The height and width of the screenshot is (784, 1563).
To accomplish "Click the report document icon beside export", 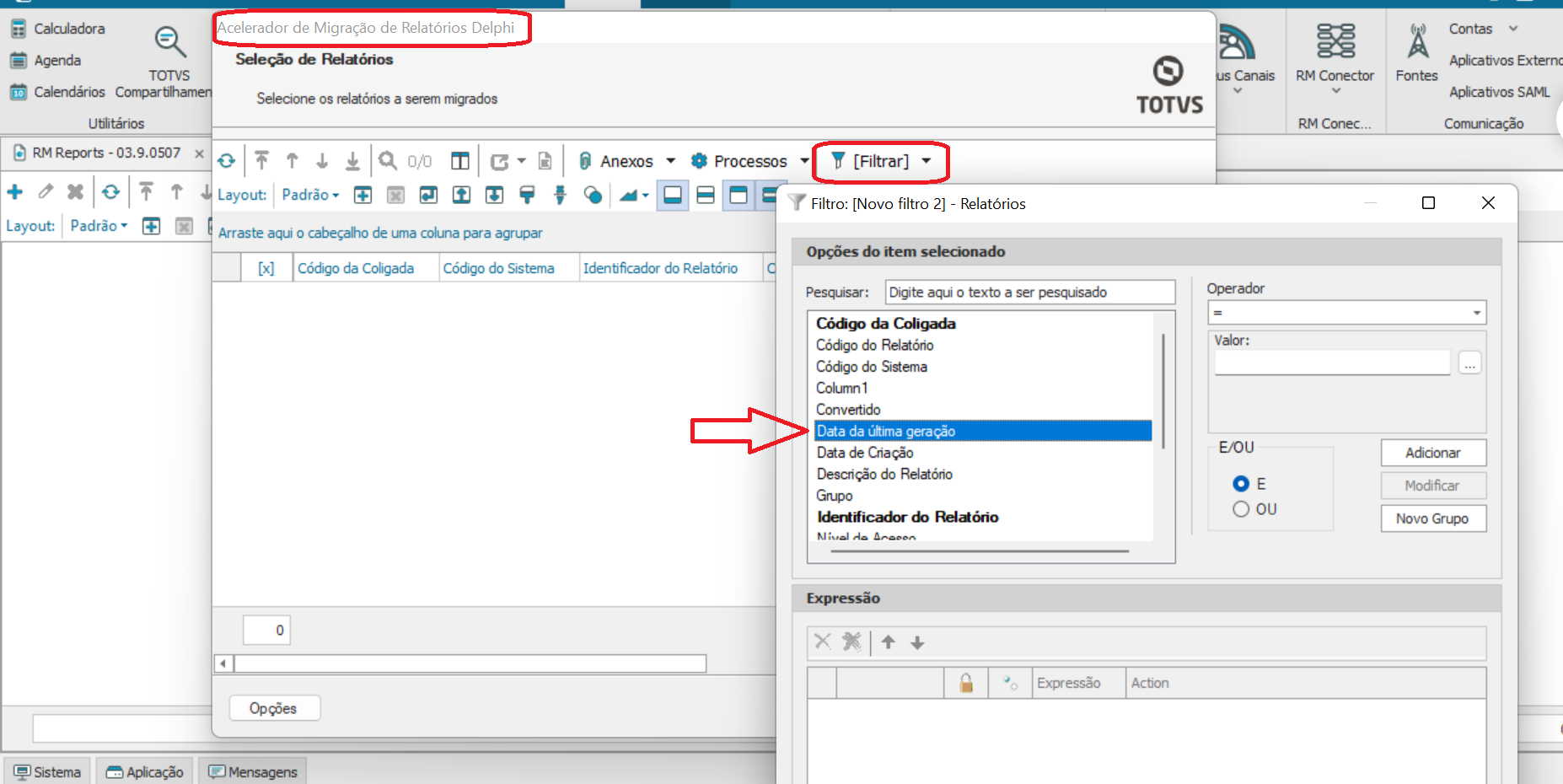I will pos(545,161).
